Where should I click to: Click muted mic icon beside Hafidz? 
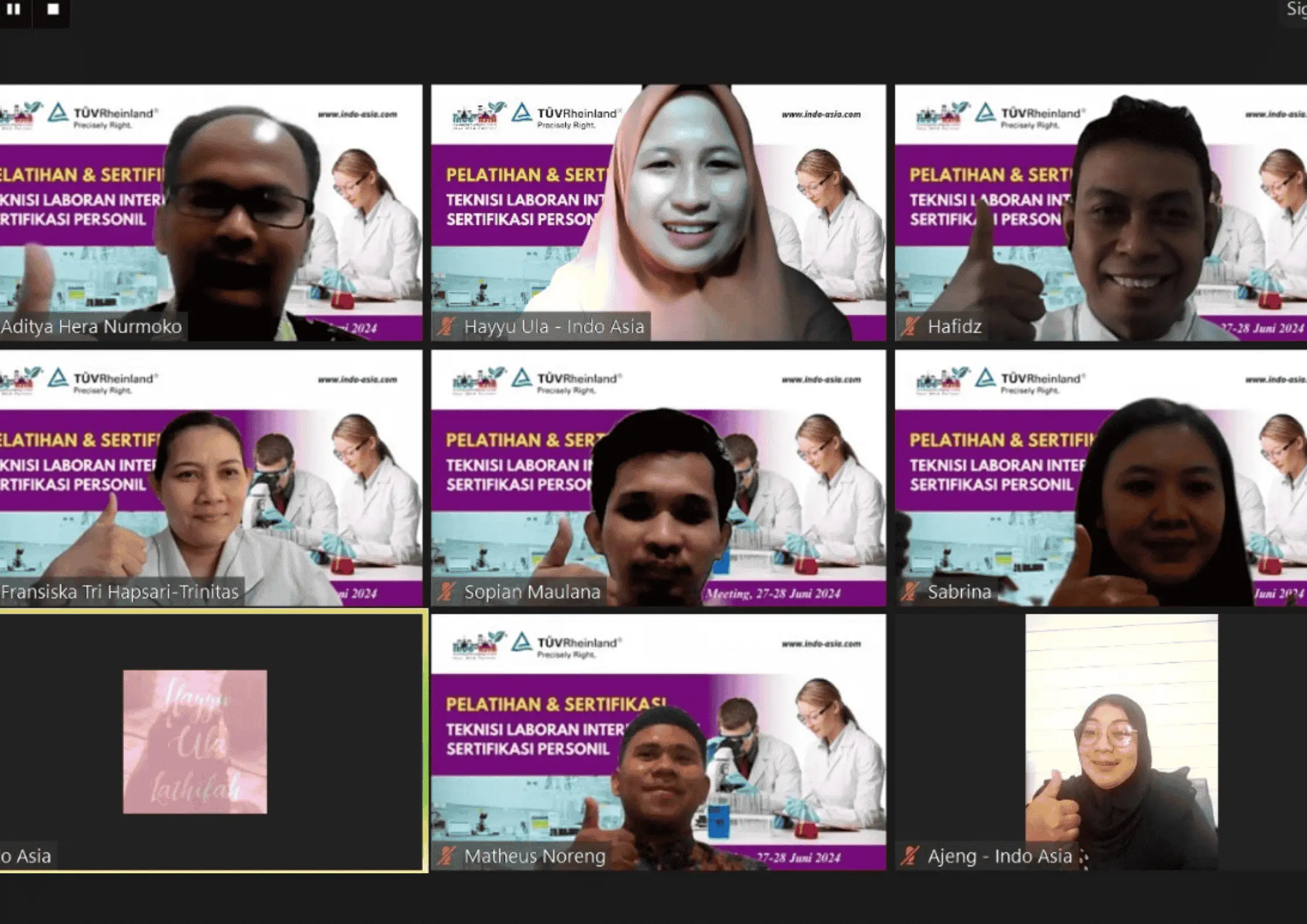click(910, 327)
